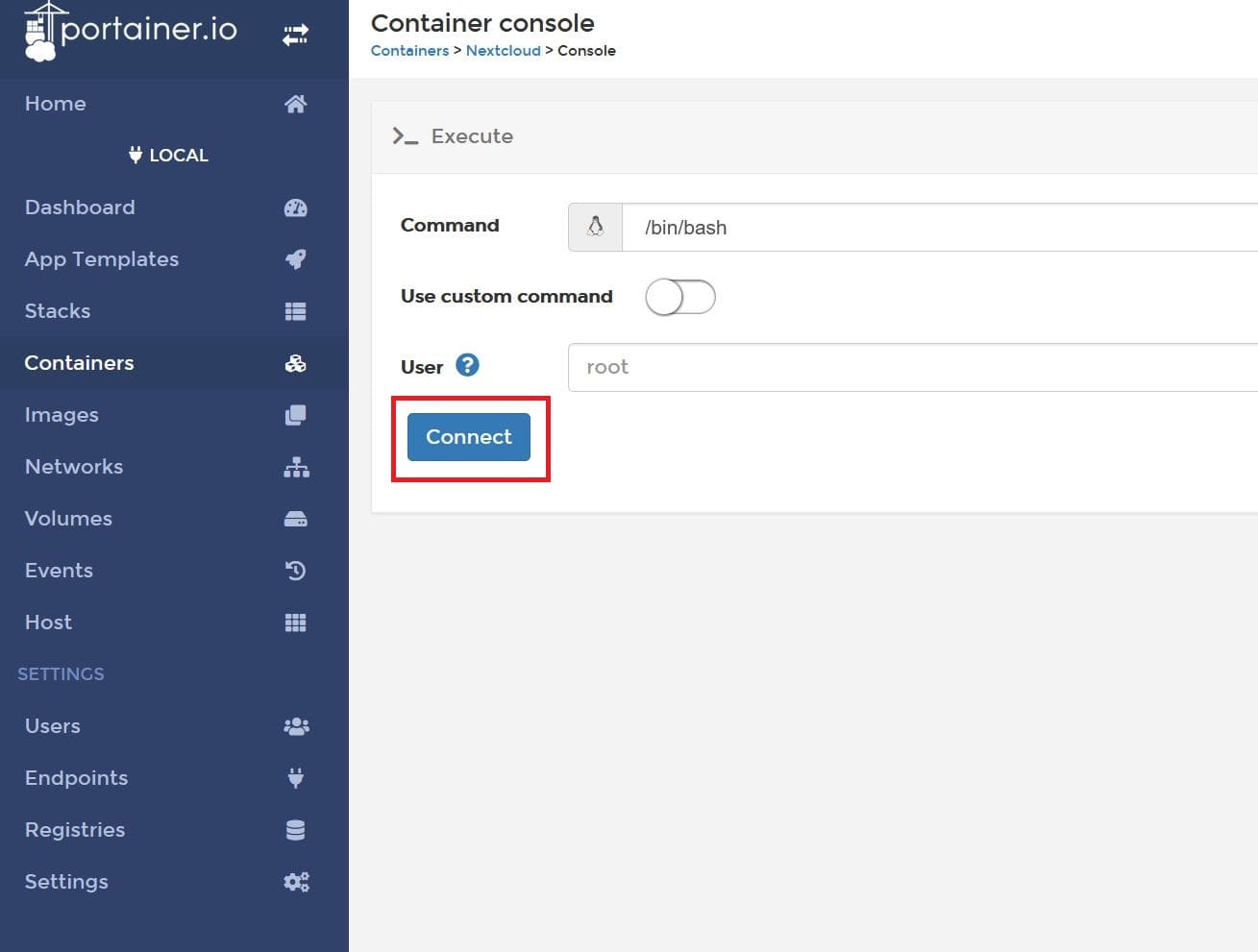Select Endpoints in the sidebar
Screen dimensions: 1258x952
click(76, 778)
